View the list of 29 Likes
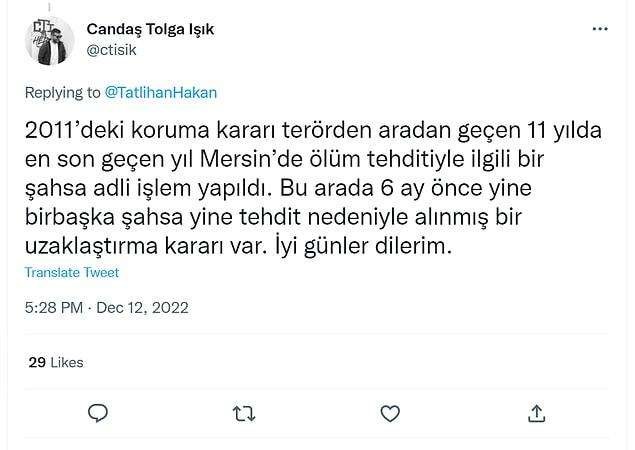Image resolution: width=635 pixels, height=450 pixels. click(55, 362)
